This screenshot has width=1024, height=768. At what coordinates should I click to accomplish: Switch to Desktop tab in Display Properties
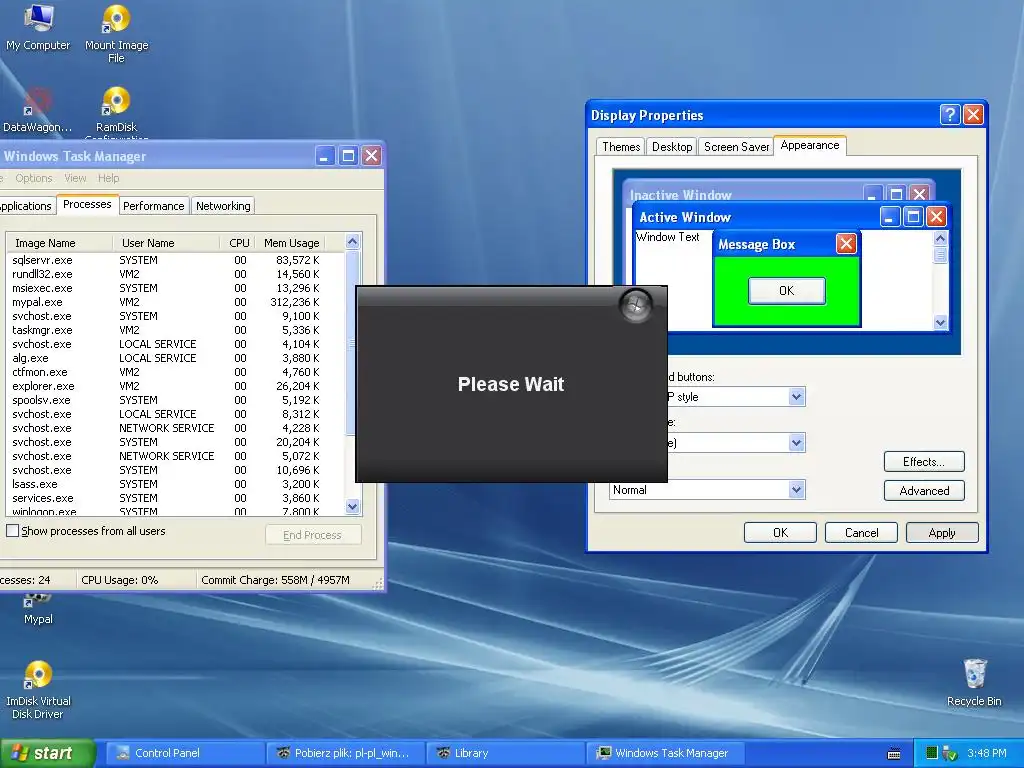pos(672,147)
